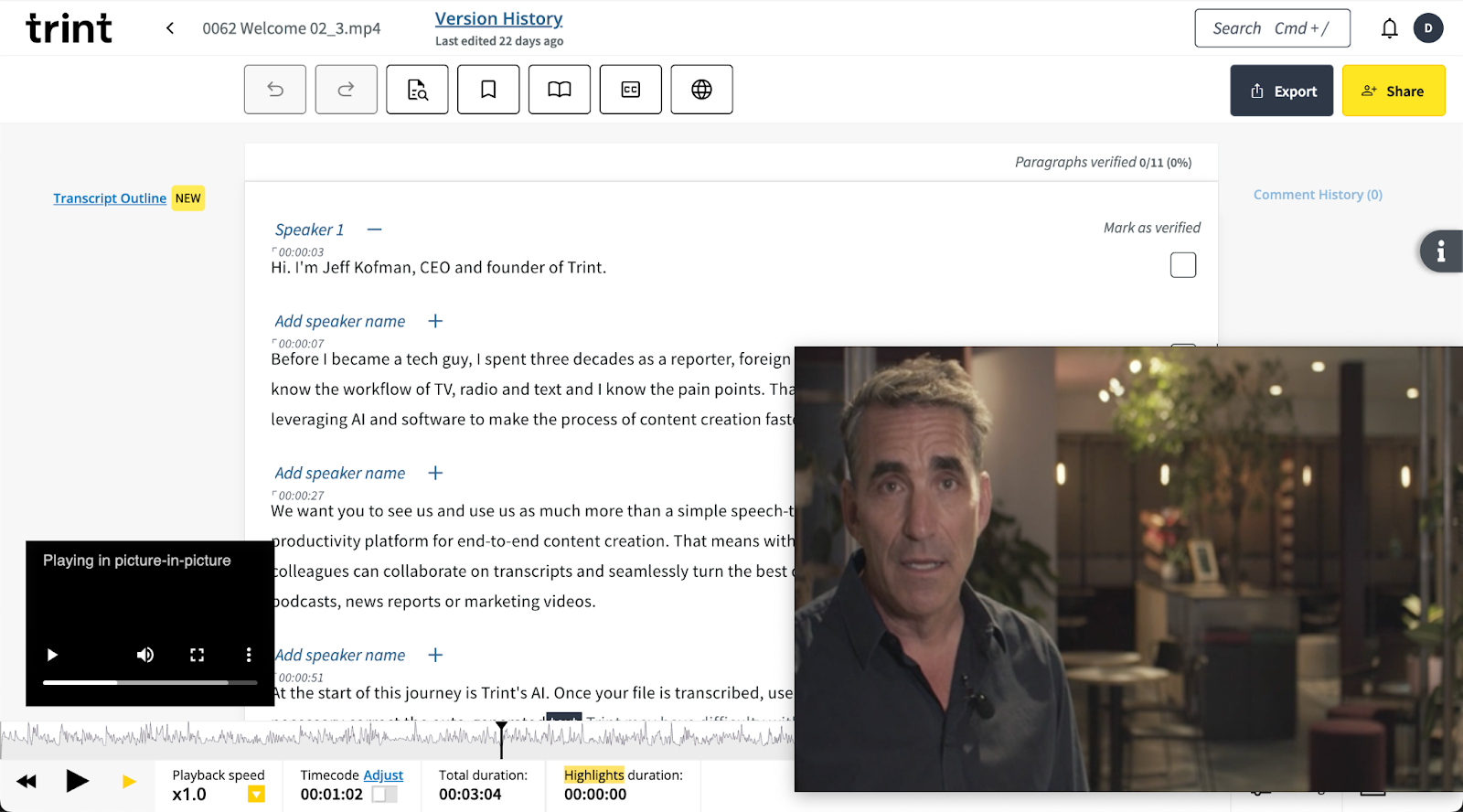This screenshot has width=1463, height=812.
Task: Add speaker at 00:00:07 plus icon
Action: pos(436,321)
